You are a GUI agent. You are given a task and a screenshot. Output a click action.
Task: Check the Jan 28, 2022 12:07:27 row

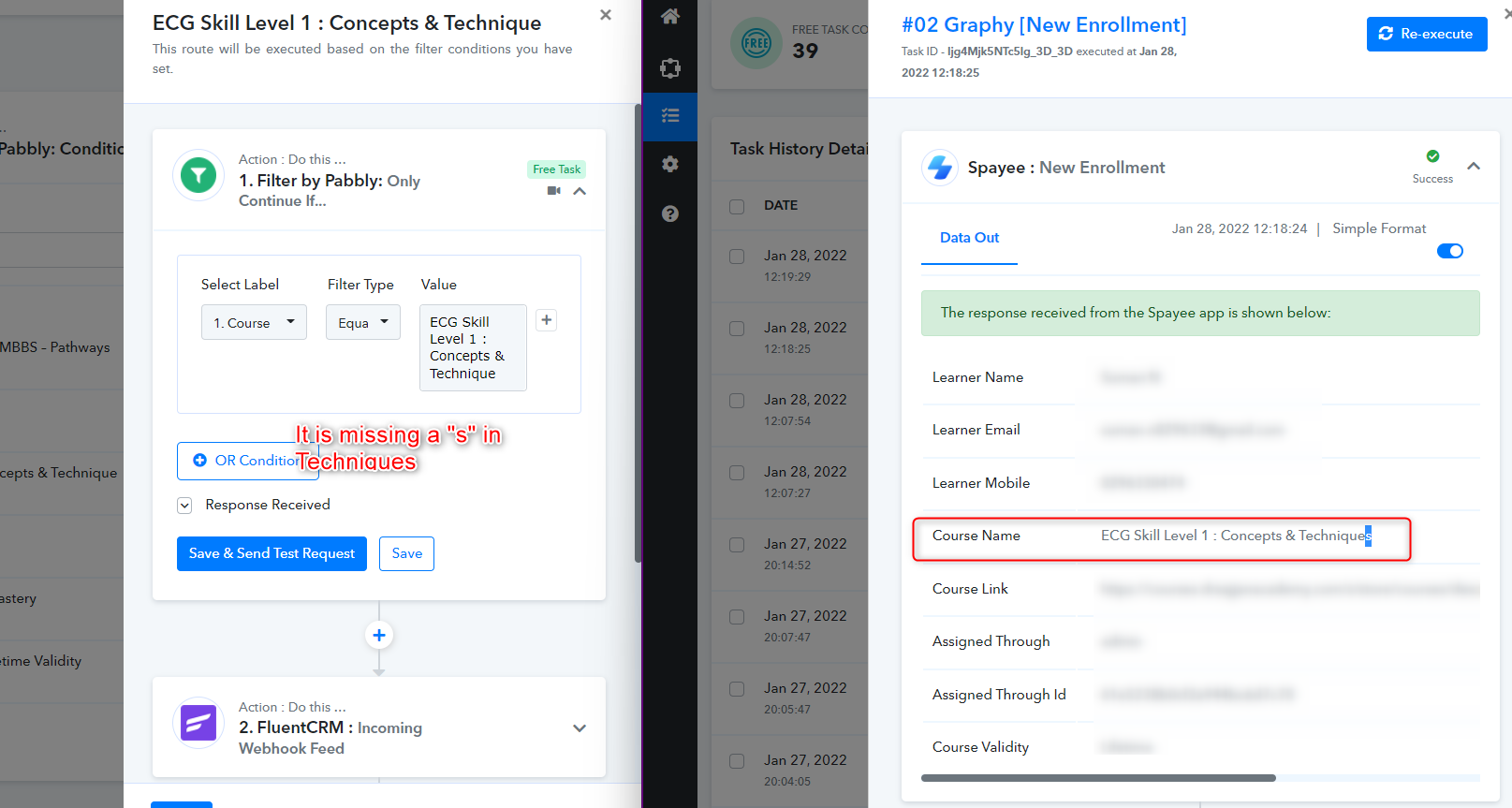tap(737, 473)
